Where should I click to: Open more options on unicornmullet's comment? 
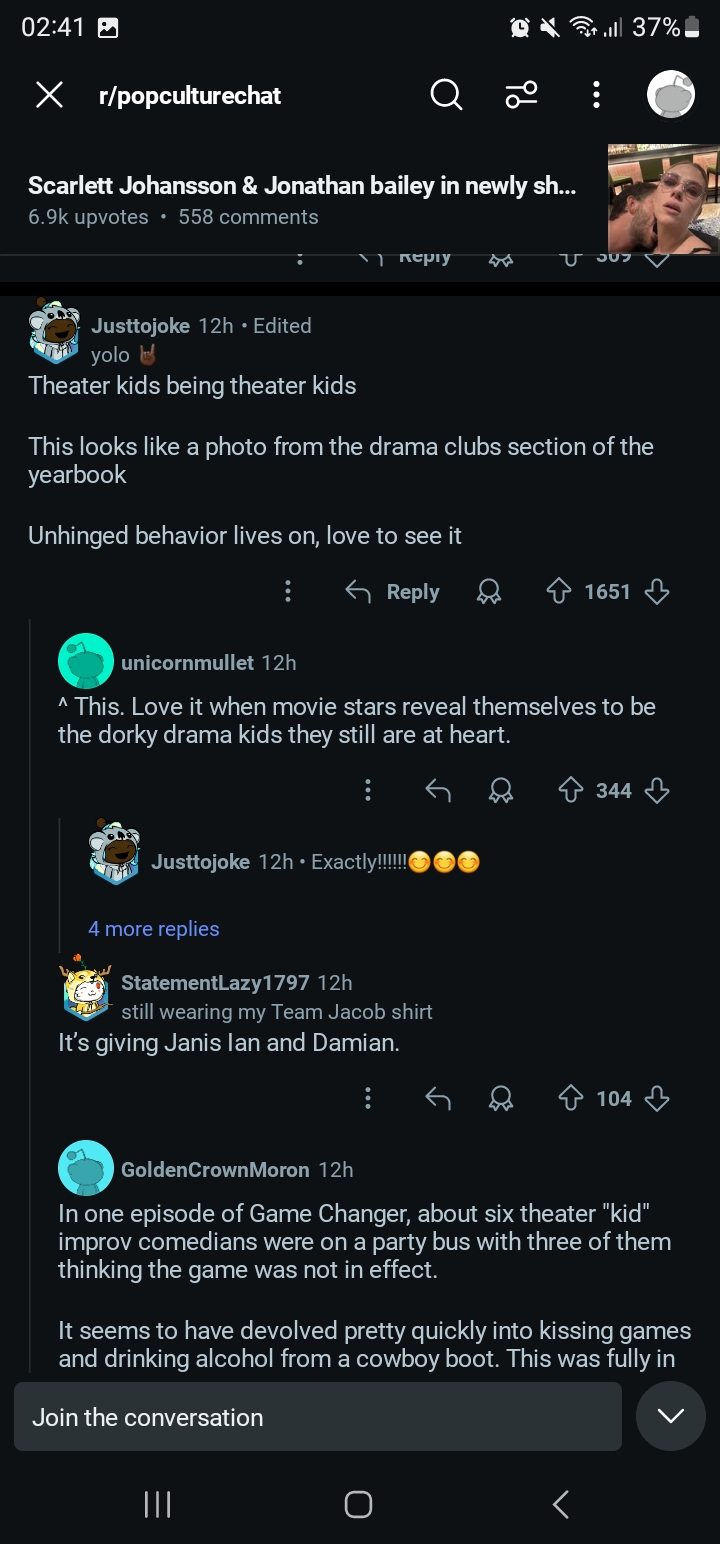pos(368,791)
